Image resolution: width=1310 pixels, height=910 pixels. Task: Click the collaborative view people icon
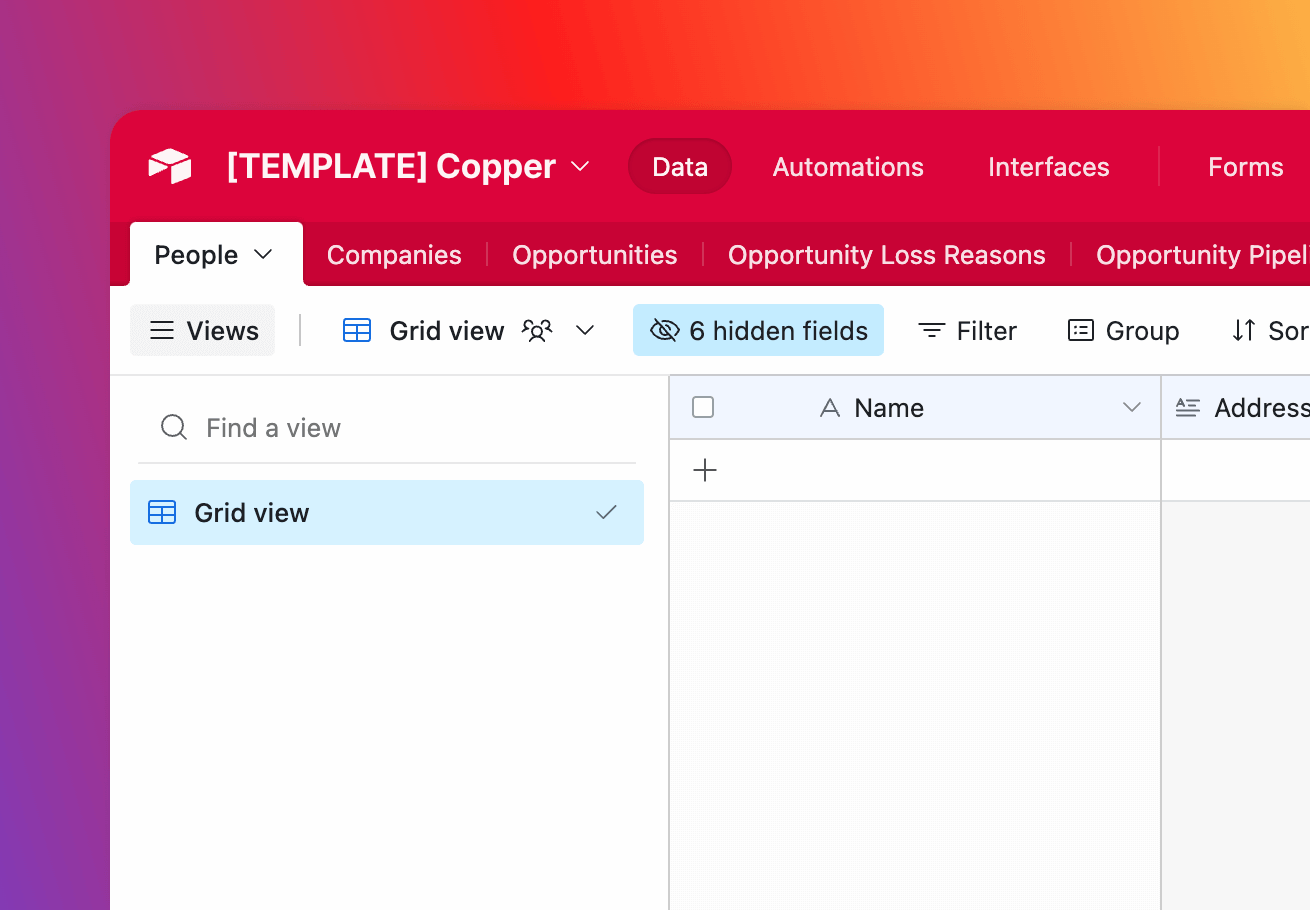coord(538,331)
